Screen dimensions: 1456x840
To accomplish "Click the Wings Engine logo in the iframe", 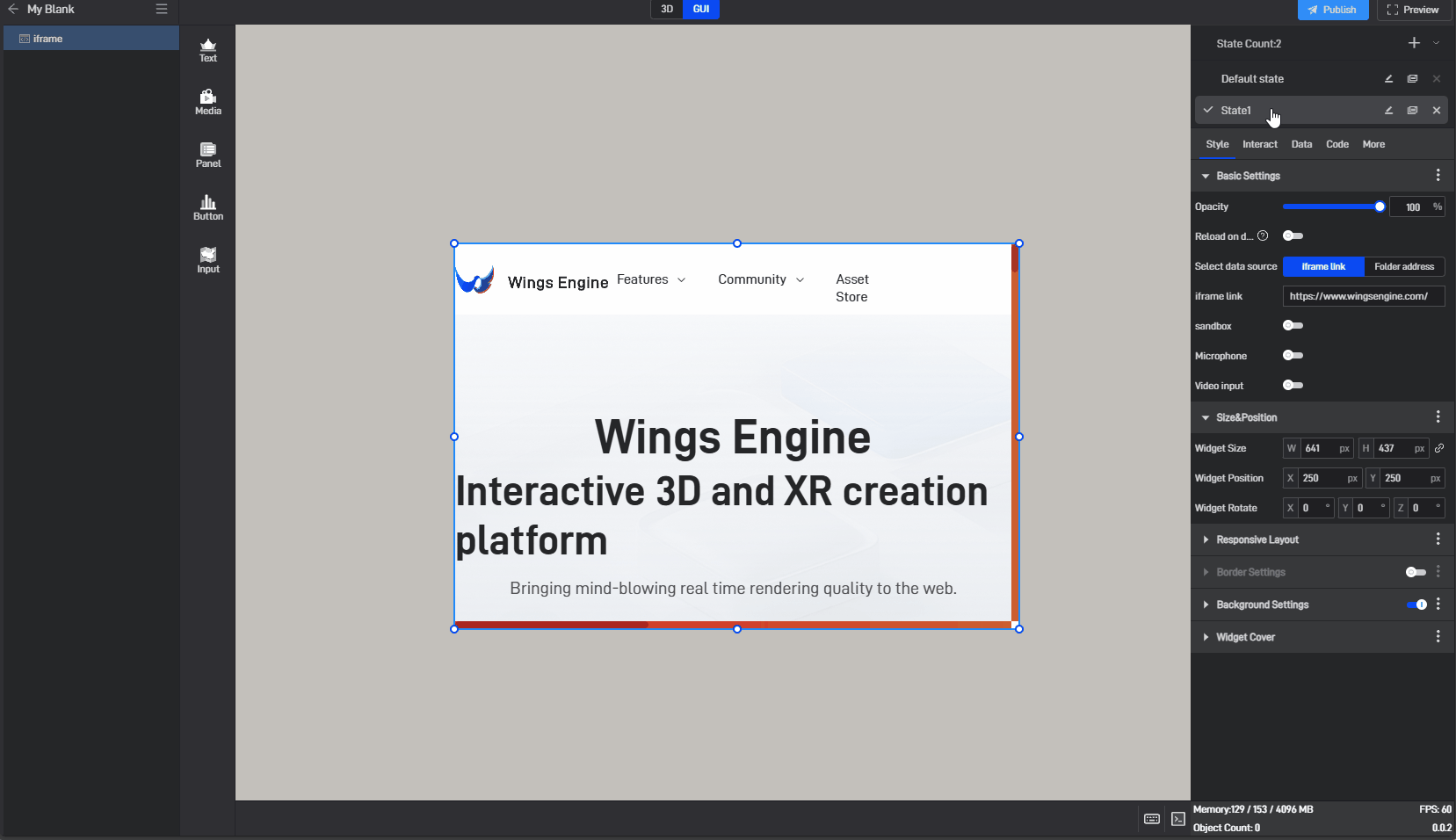I will tap(475, 280).
